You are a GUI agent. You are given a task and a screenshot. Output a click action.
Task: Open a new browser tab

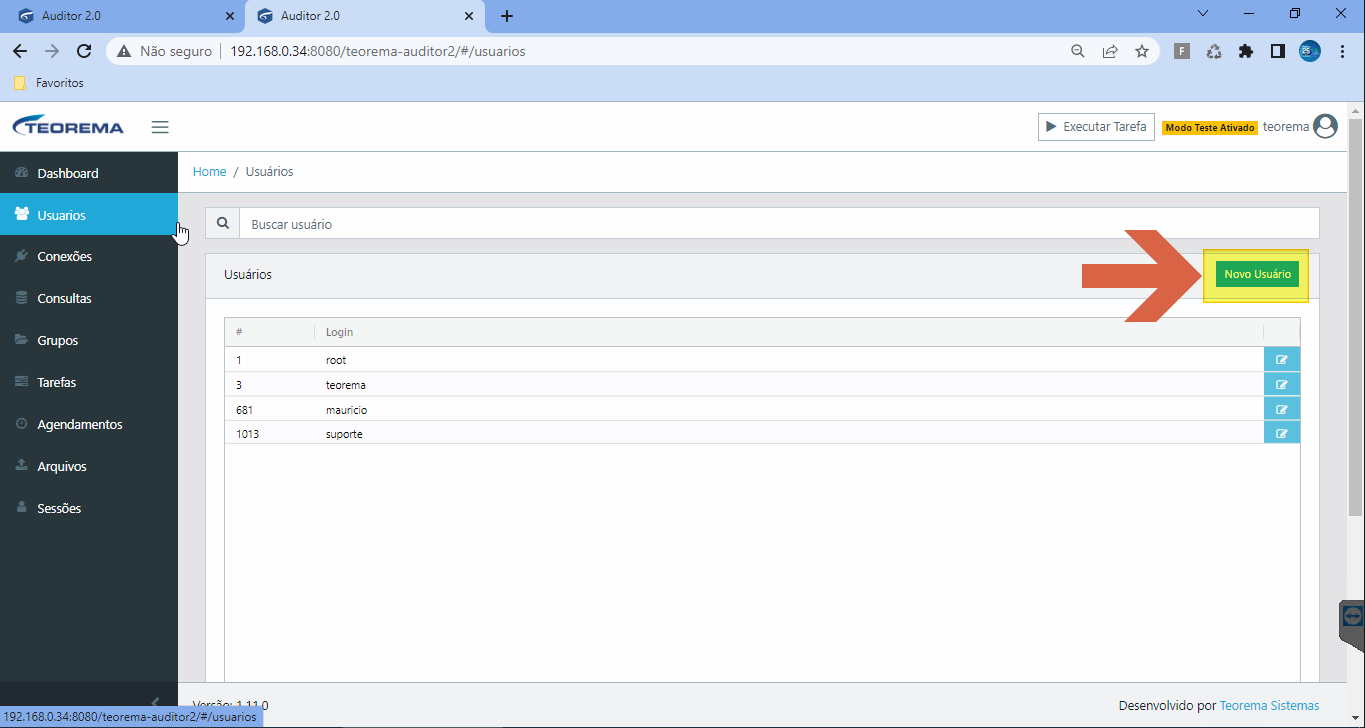(x=507, y=16)
